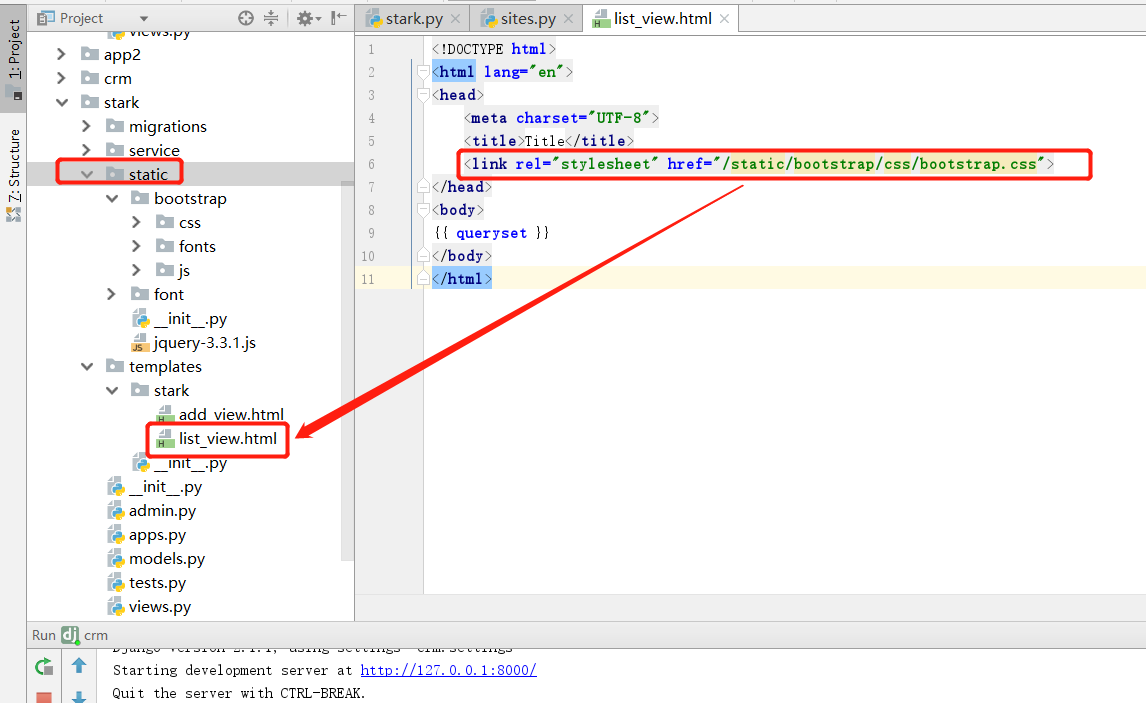Close the list_view.html tab
The height and width of the screenshot is (703, 1146).
[x=724, y=19]
